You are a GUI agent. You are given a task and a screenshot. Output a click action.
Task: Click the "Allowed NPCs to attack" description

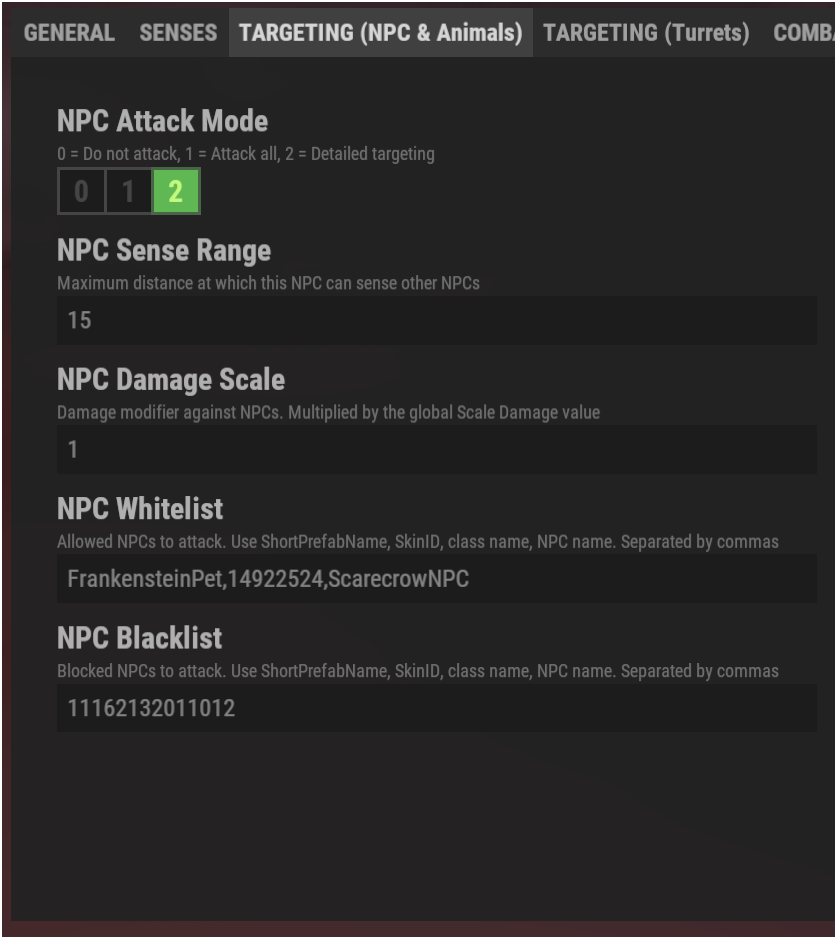[x=417, y=542]
